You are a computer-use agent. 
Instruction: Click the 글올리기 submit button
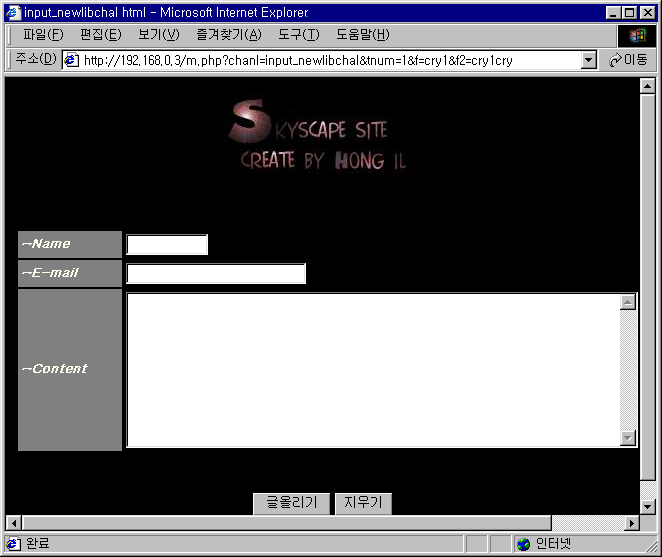coord(291,503)
